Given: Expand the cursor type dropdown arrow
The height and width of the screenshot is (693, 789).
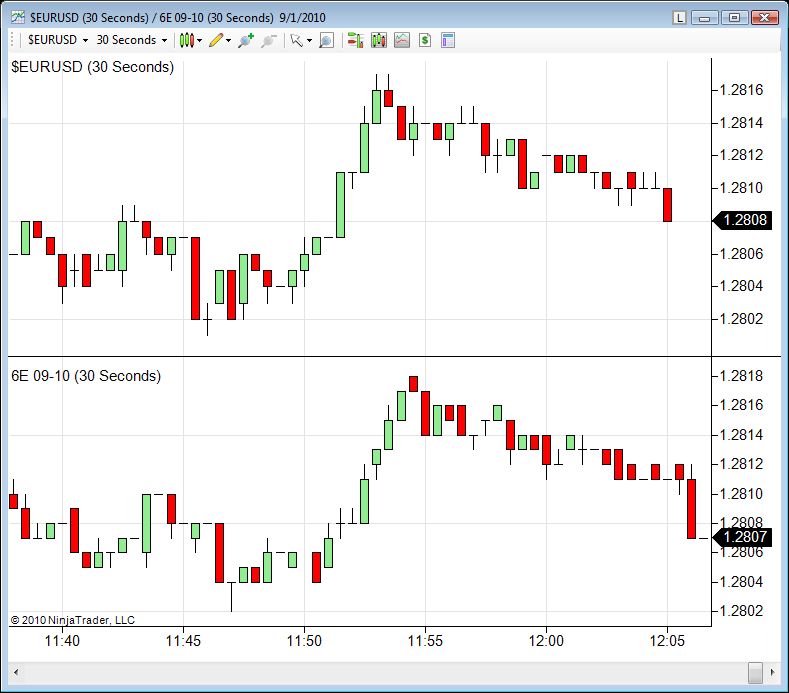Looking at the screenshot, I should click(309, 40).
